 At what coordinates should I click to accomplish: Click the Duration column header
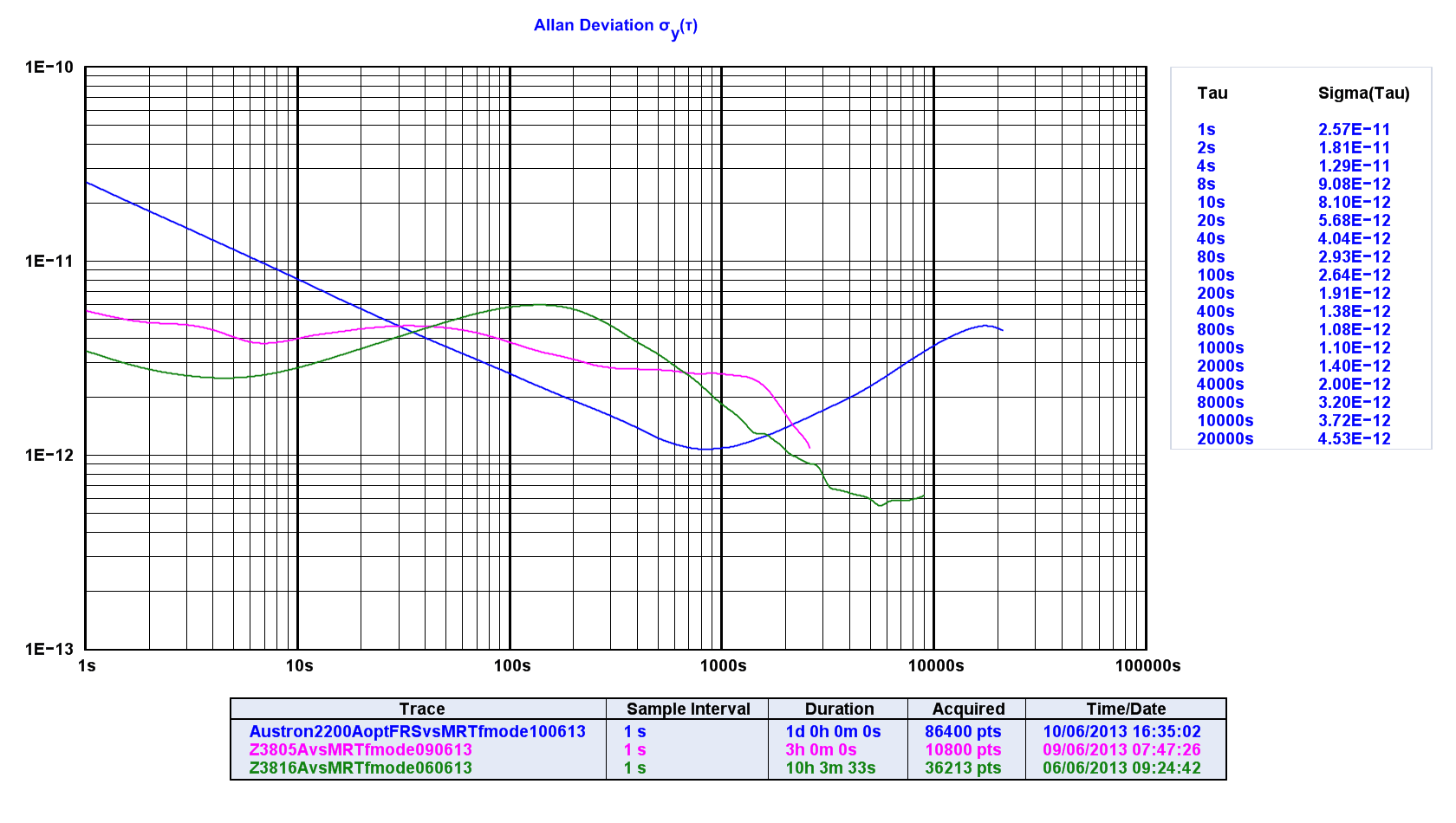[x=839, y=709]
